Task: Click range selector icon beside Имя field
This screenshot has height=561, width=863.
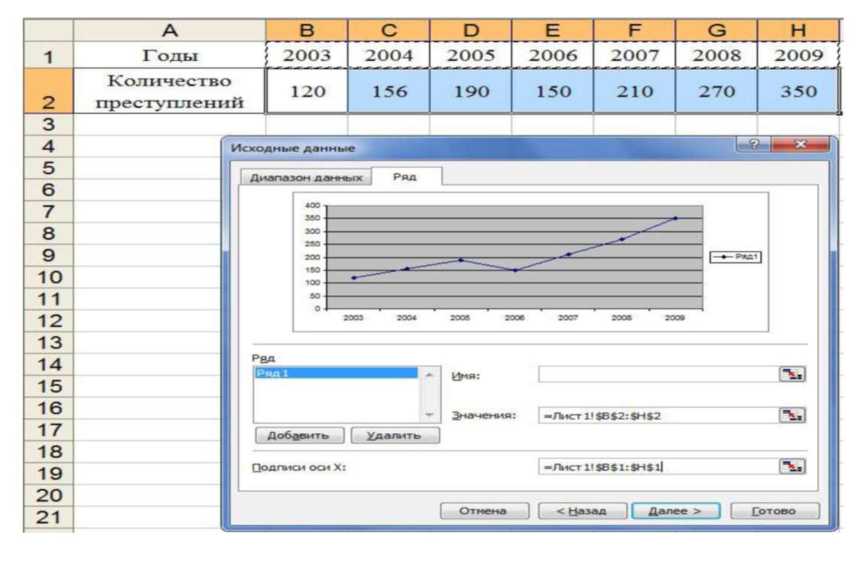Action: click(x=792, y=374)
